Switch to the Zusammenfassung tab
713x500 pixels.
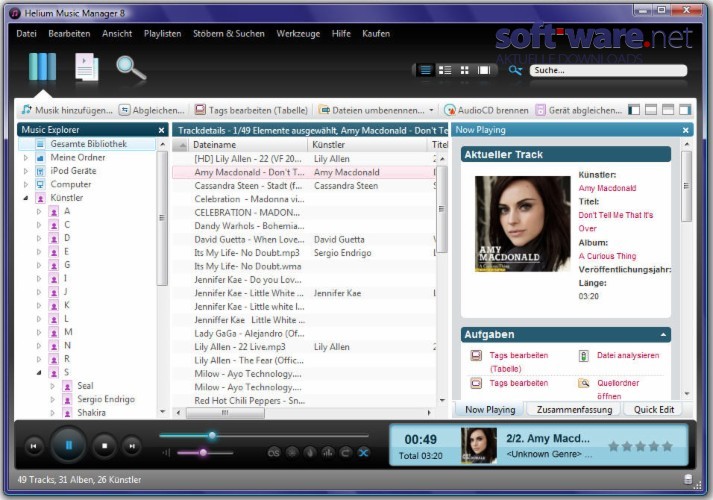point(574,410)
